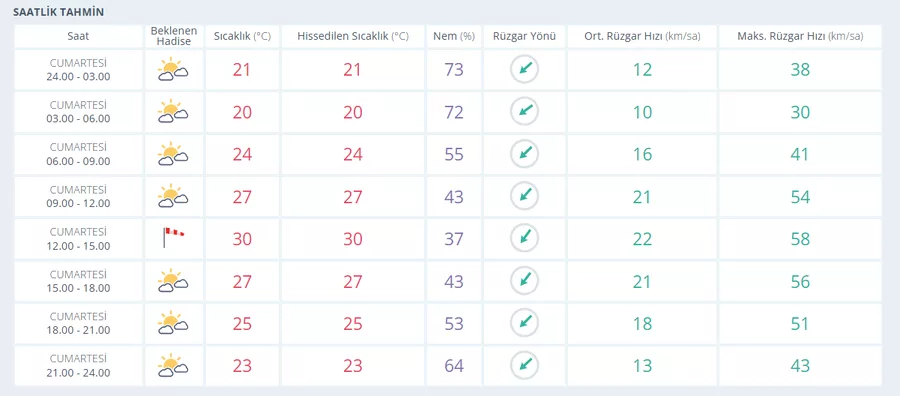The height and width of the screenshot is (396, 900).
Task: Select the Saat column header
Action: pos(78,36)
